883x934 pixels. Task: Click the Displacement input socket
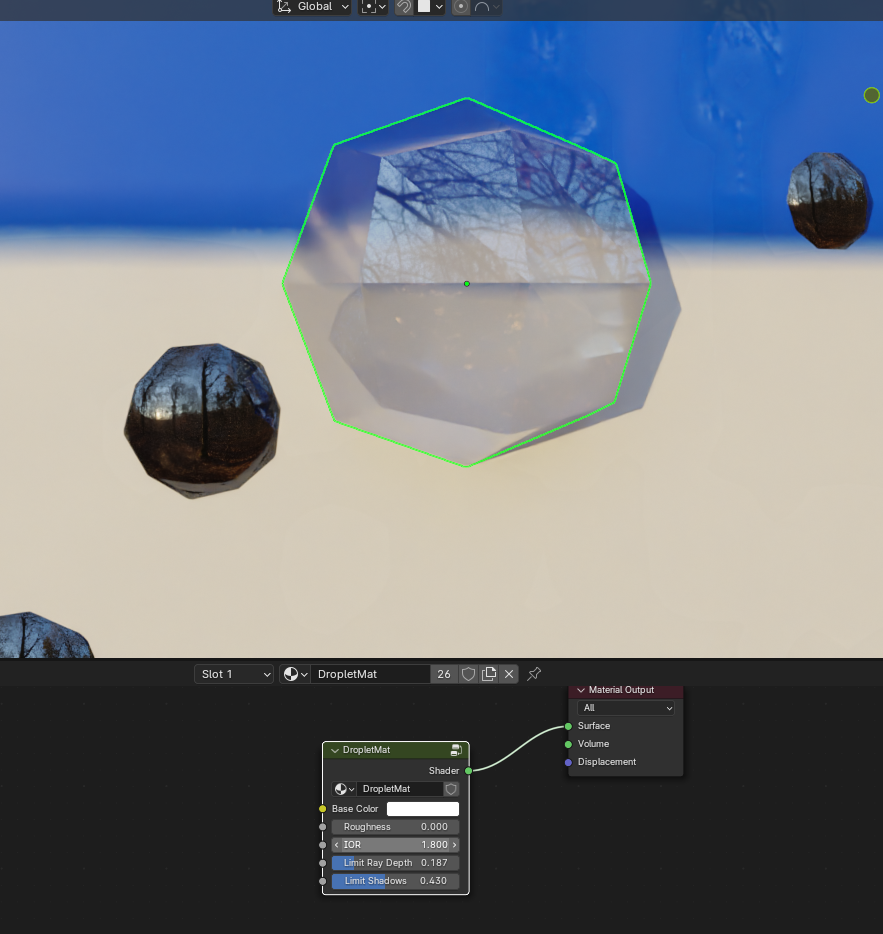568,762
